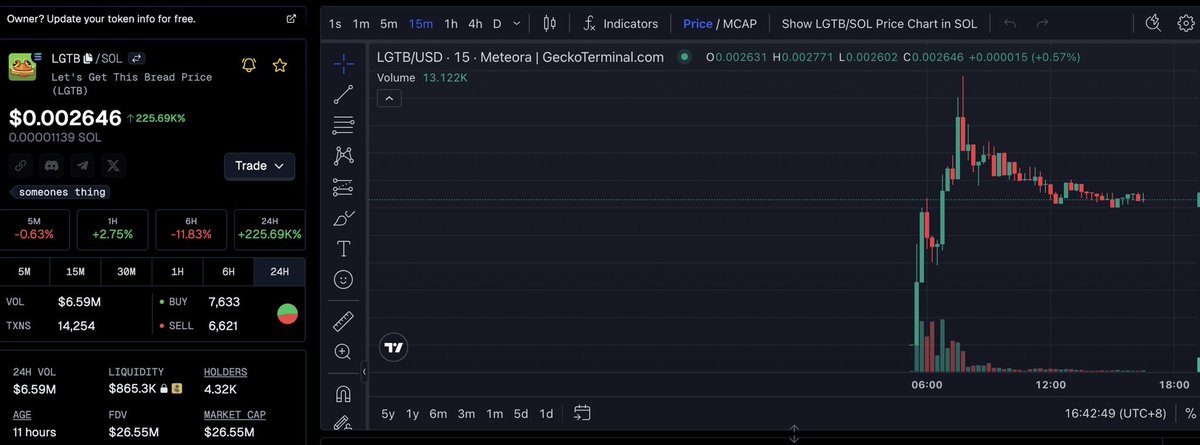
Task: Undo the last chart action
Action: click(x=1010, y=23)
